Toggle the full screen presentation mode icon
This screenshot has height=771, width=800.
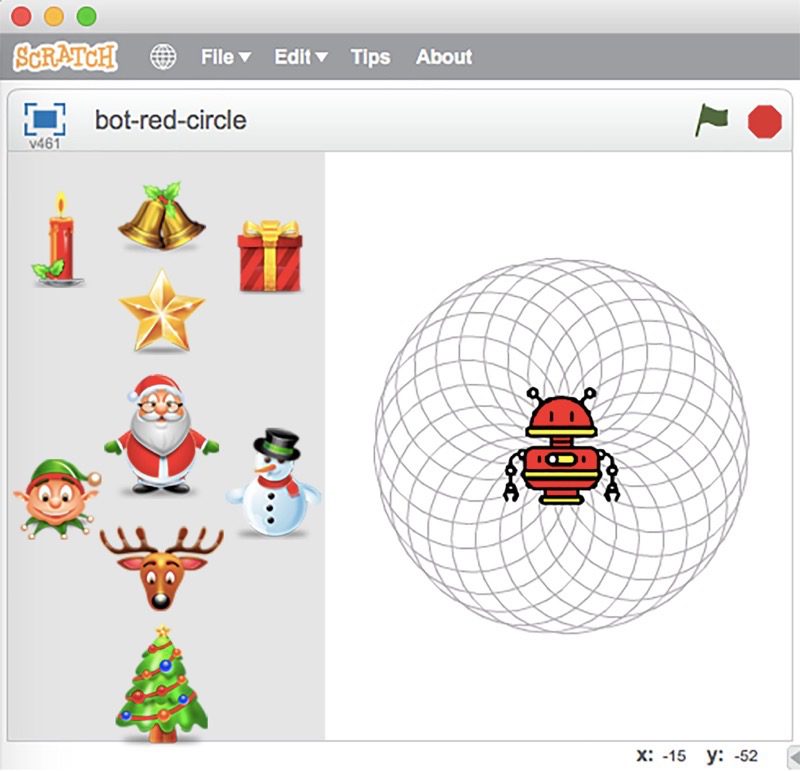pyautogui.click(x=44, y=119)
